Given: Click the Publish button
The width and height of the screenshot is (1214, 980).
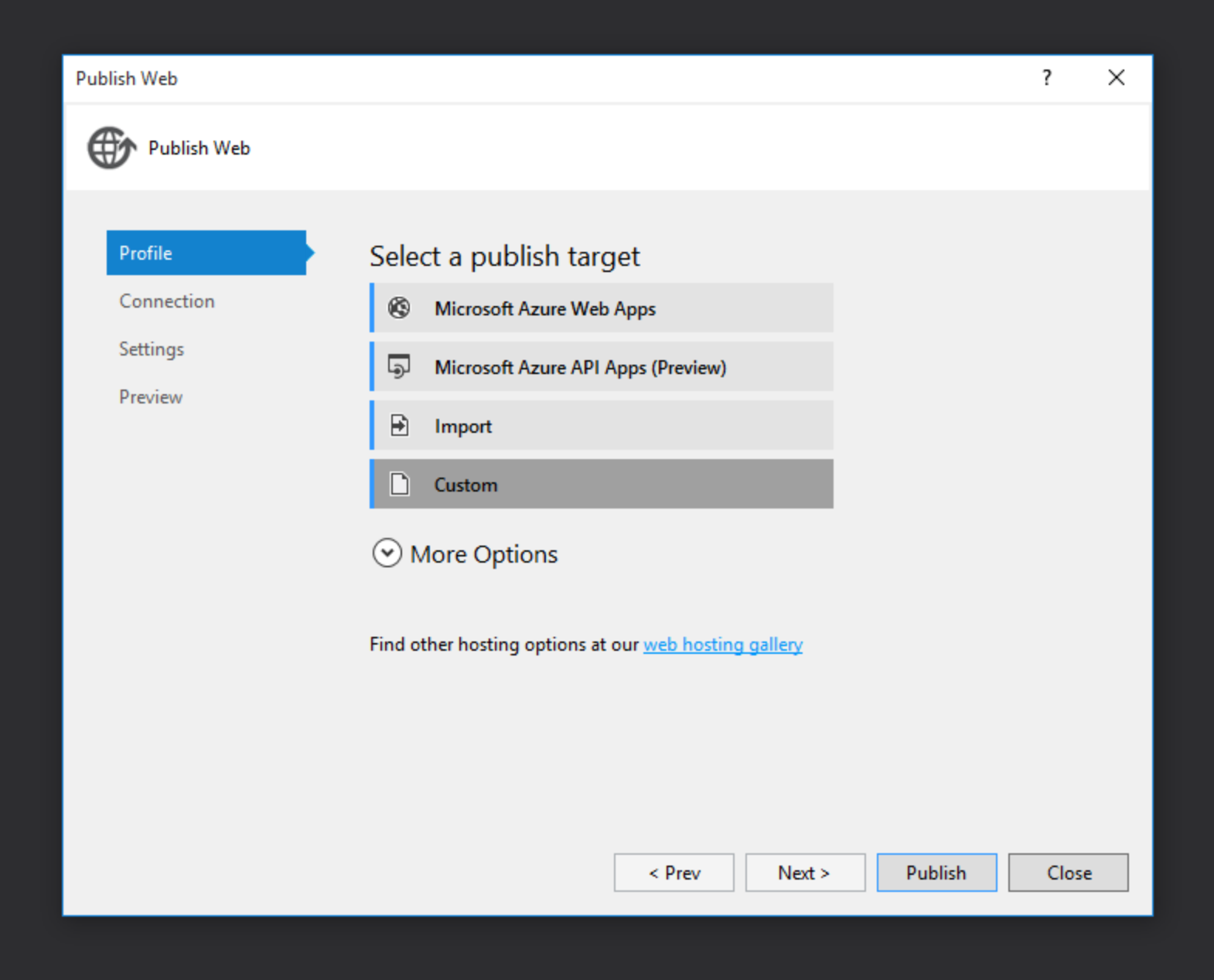Looking at the screenshot, I should click(x=936, y=873).
